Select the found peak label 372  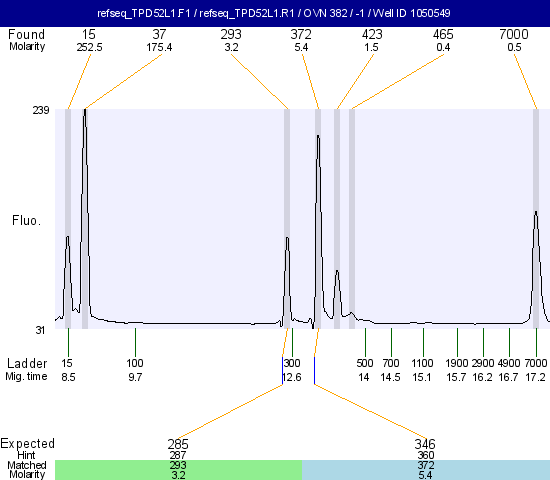[301, 34]
